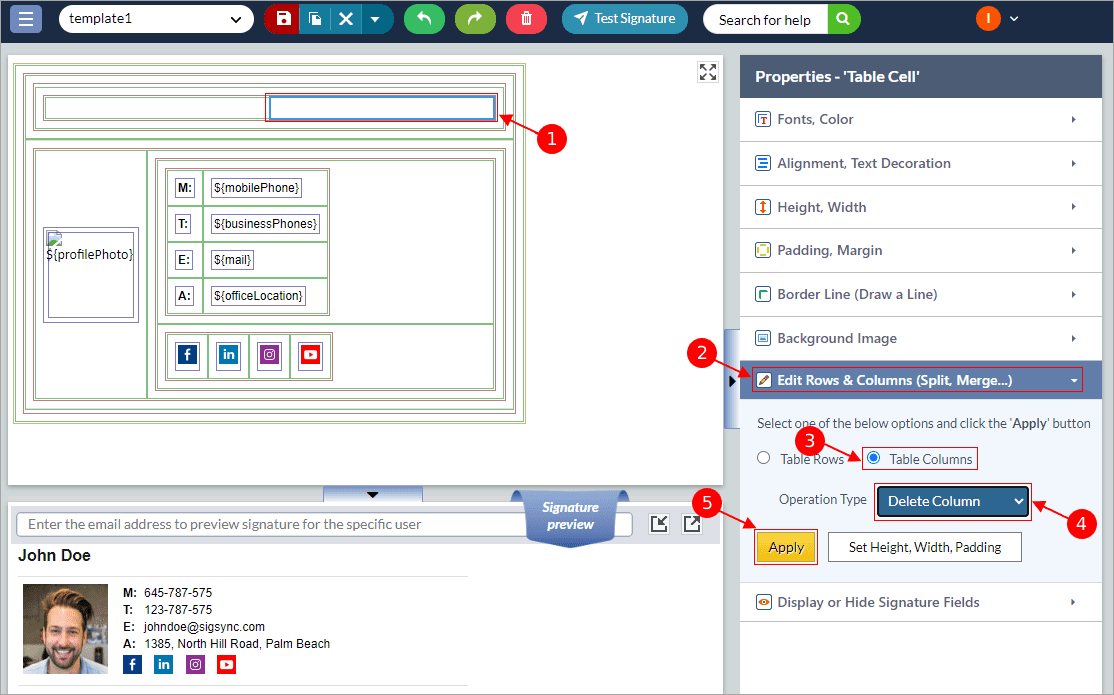
Task: Click the undo arrow button
Action: (424, 19)
